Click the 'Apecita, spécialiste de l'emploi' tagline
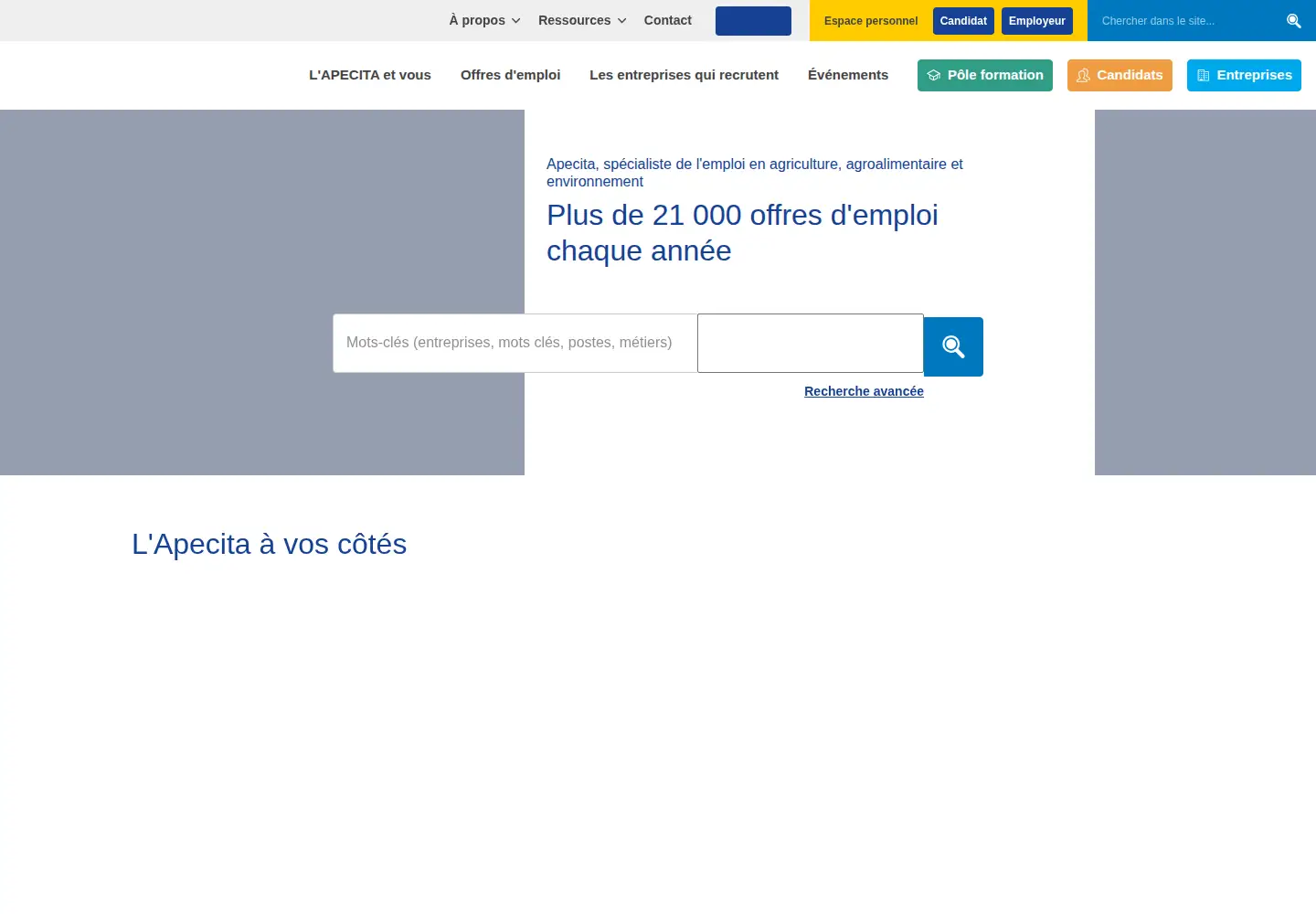This screenshot has width=1316, height=914. (755, 173)
